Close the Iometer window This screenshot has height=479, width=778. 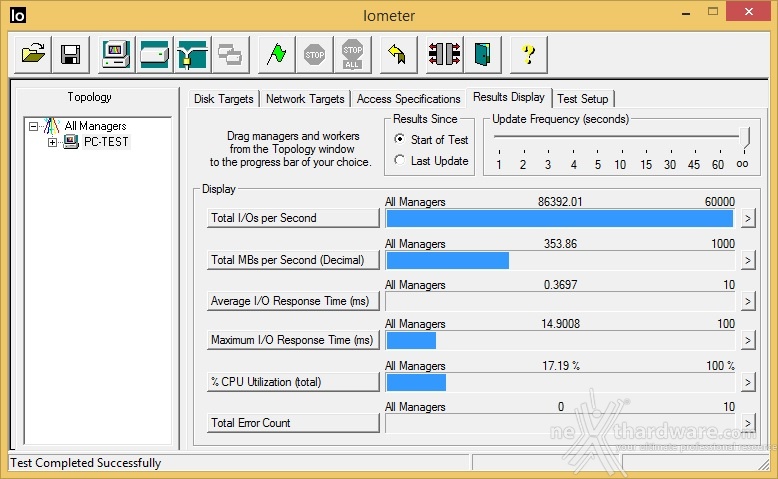tap(748, 11)
